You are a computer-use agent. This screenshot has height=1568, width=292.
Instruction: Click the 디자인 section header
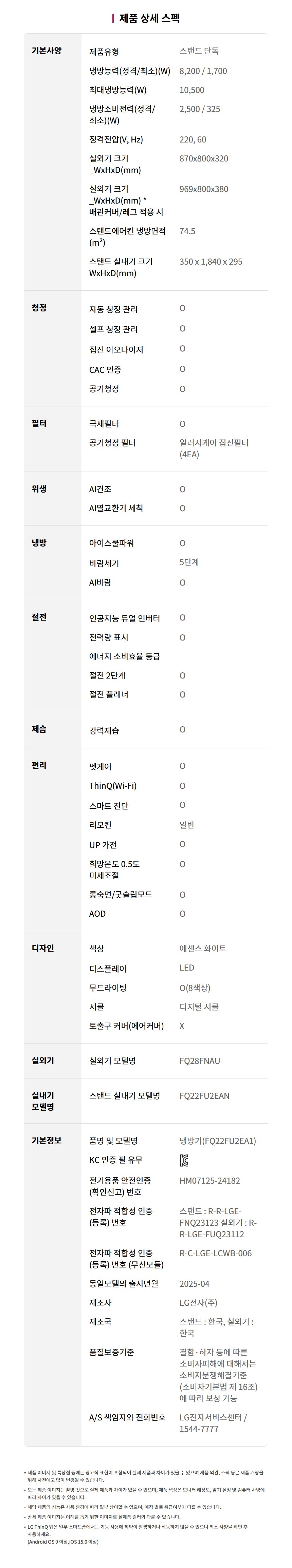(43, 948)
